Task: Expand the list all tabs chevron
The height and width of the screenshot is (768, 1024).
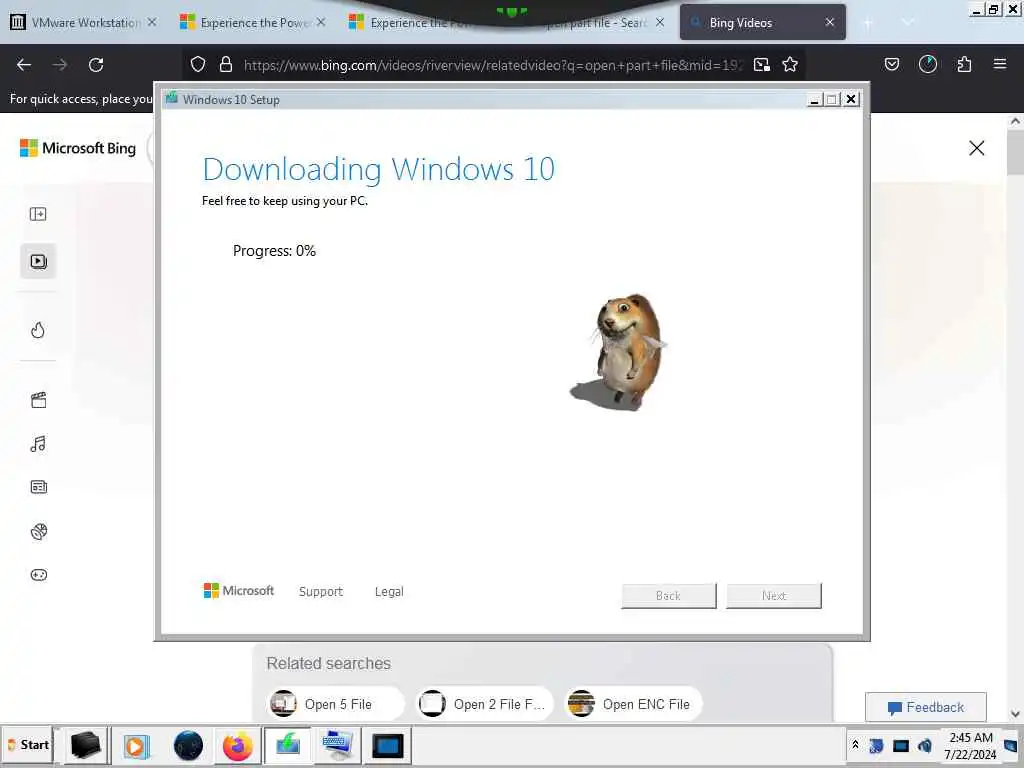Action: 908,22
